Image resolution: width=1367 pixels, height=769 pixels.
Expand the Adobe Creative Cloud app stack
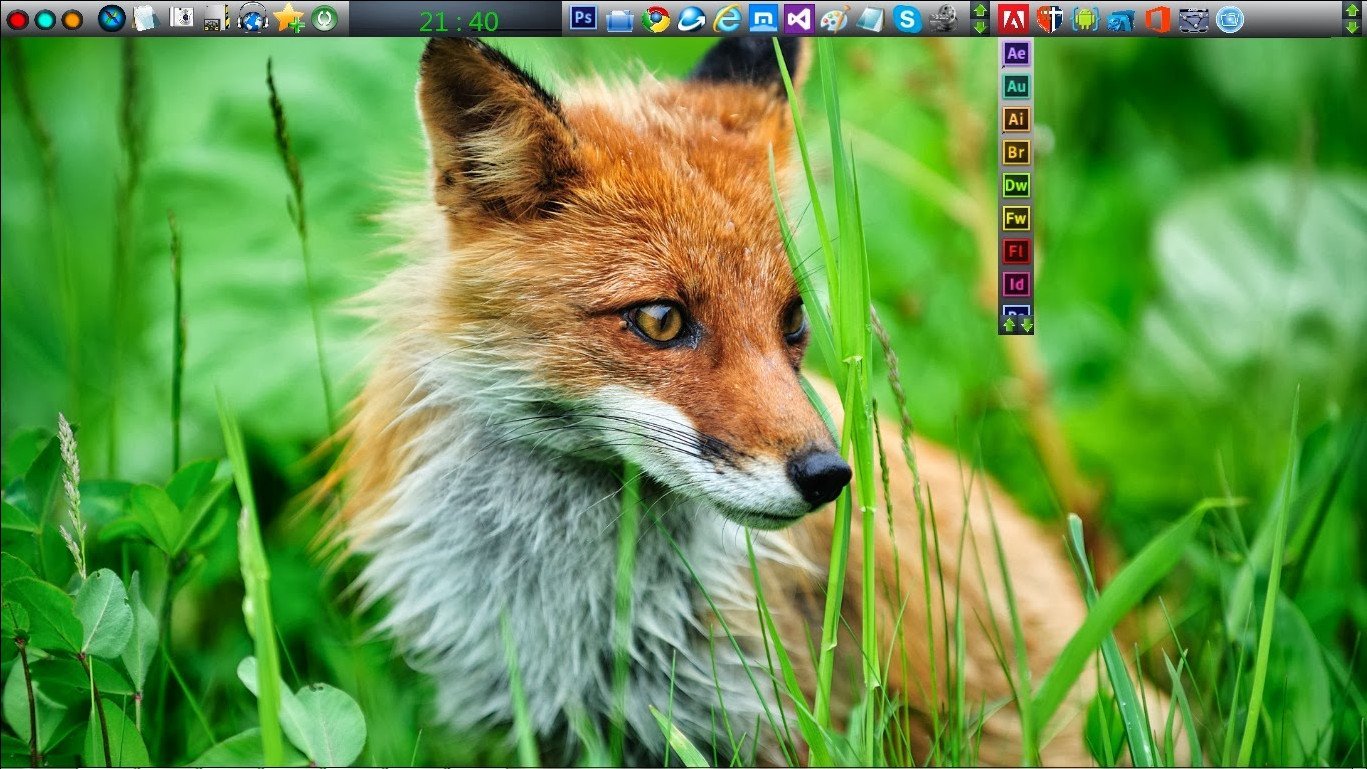[x=1013, y=18]
